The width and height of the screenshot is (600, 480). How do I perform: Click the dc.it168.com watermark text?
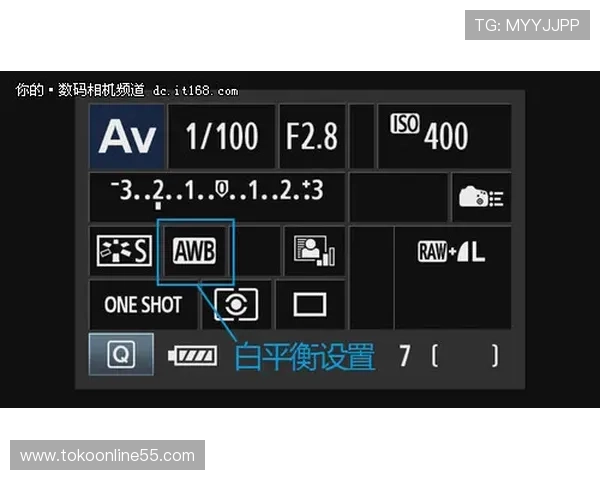tap(196, 91)
